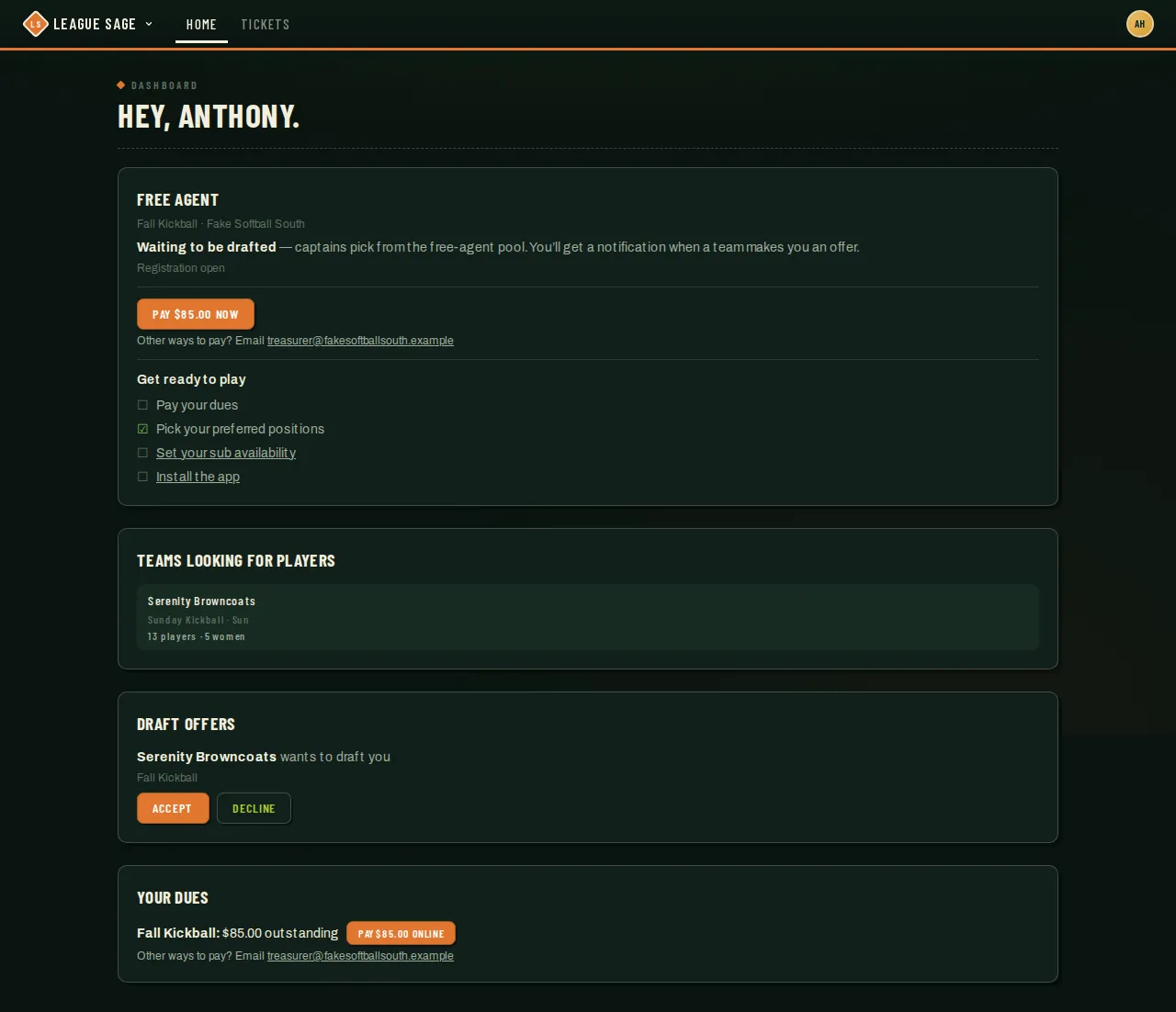Switch to the Home tab
This screenshot has height=1012, width=1176.
(x=201, y=25)
